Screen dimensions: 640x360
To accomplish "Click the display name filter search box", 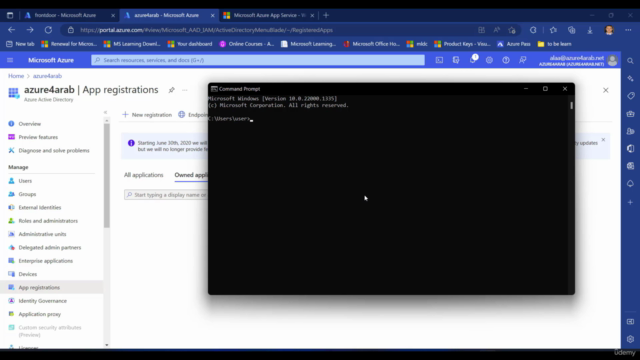I will tap(167, 195).
